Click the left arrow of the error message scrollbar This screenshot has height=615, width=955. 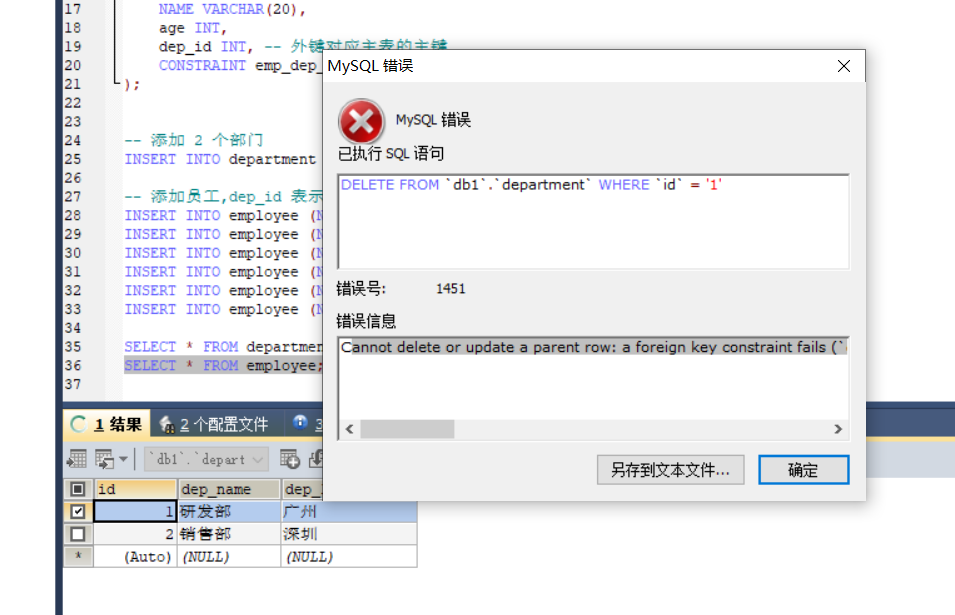350,429
